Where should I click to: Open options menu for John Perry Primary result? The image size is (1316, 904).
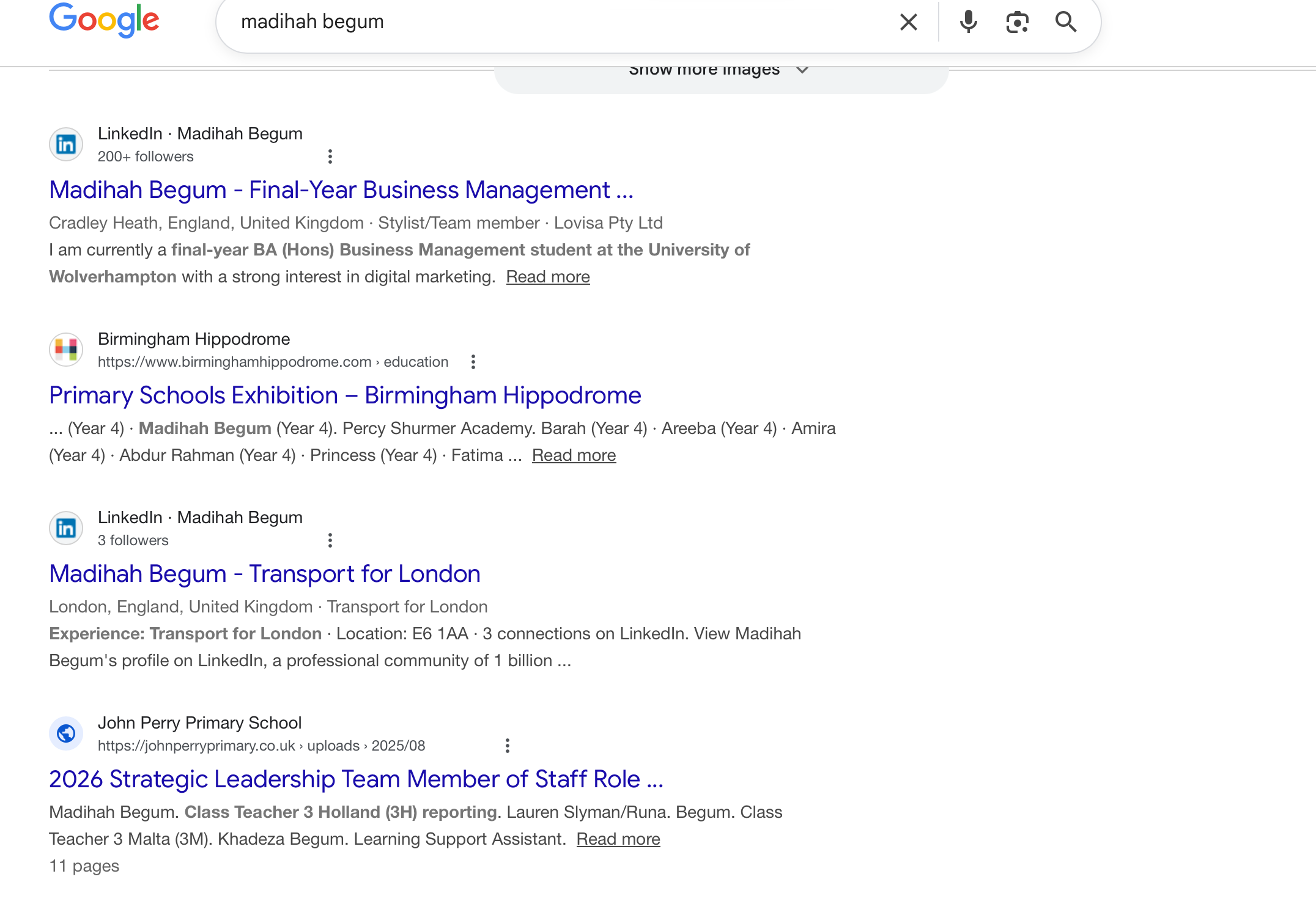pos(507,746)
